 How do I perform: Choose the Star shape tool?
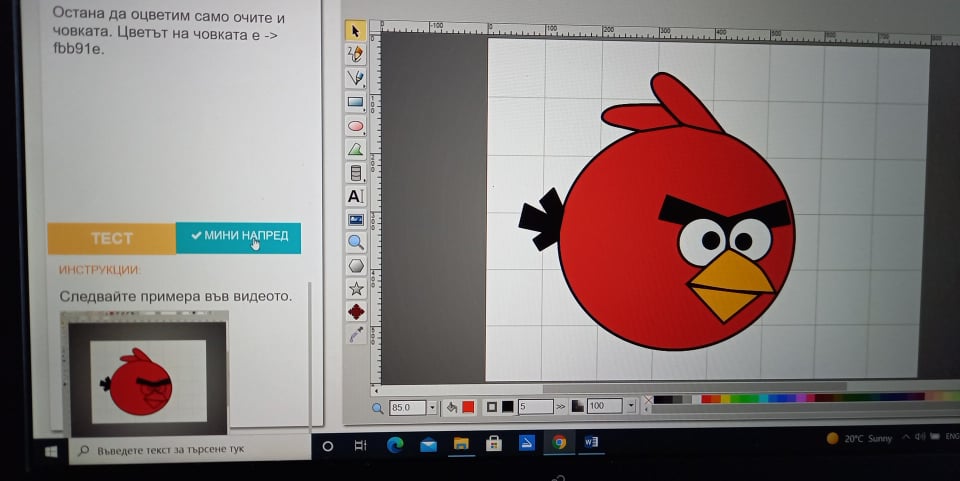[x=356, y=289]
